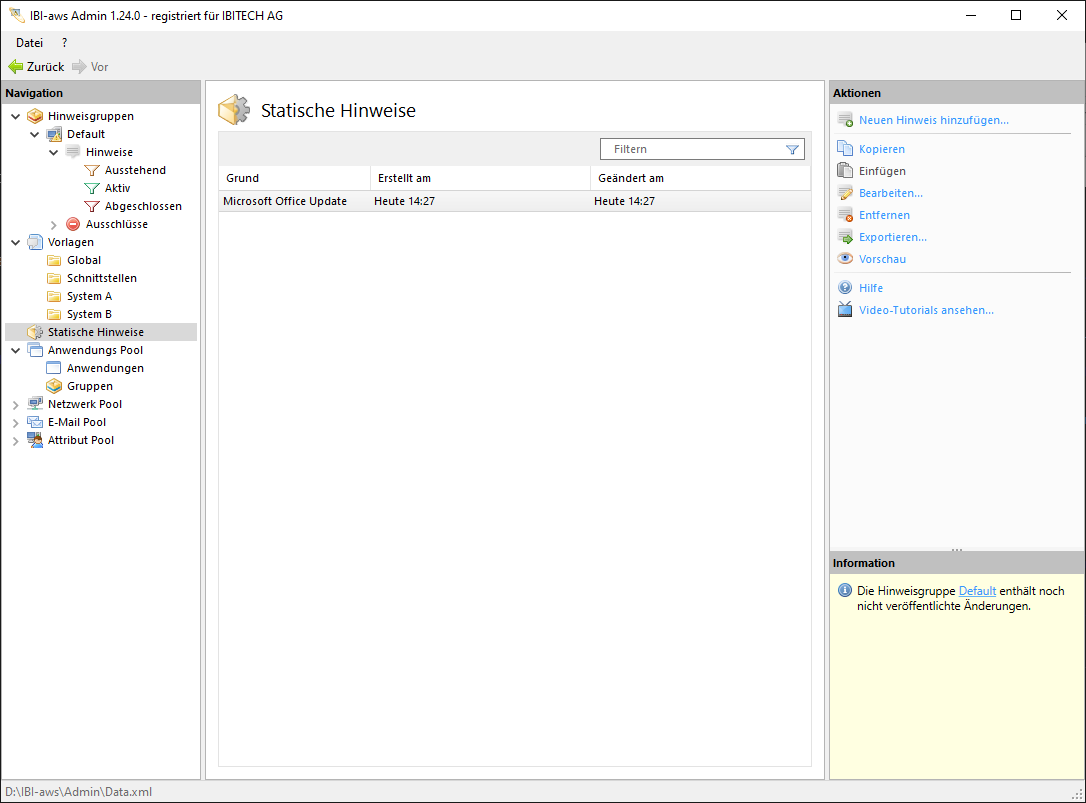
Task: Click the Kopieren action icon
Action: [845, 149]
